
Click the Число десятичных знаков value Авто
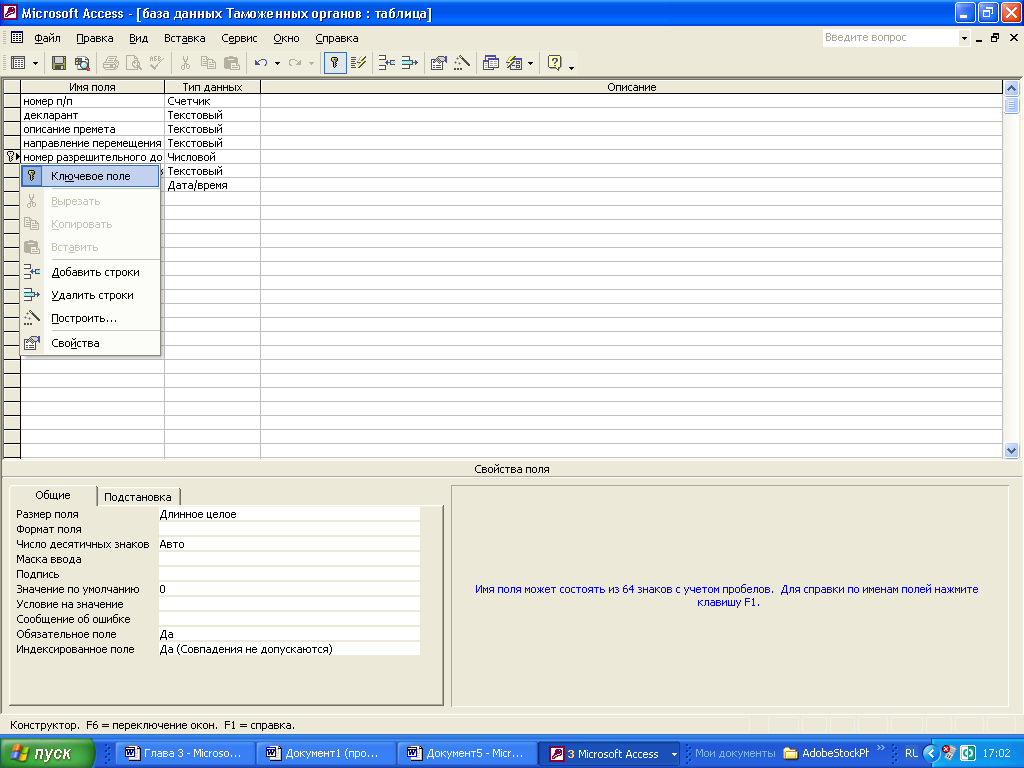pyautogui.click(x=289, y=544)
